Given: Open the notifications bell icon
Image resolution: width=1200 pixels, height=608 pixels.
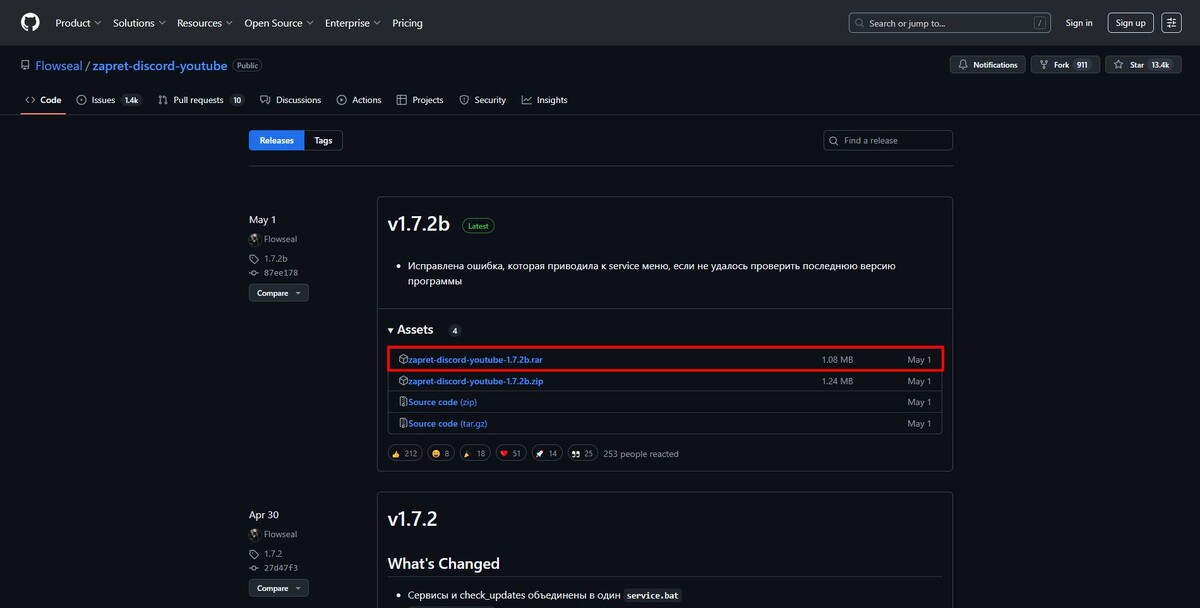Looking at the screenshot, I should (963, 64).
